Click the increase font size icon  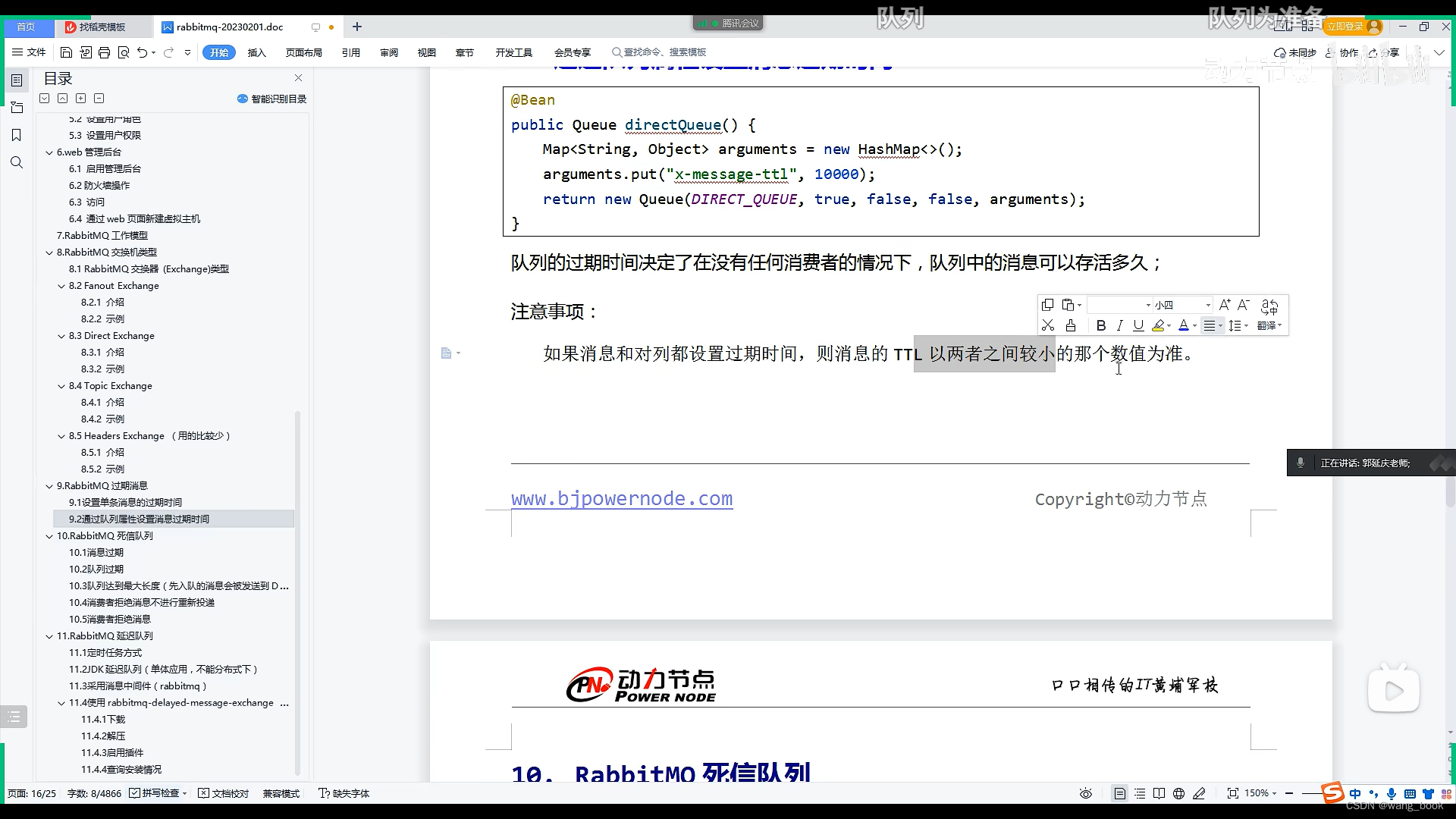1224,305
